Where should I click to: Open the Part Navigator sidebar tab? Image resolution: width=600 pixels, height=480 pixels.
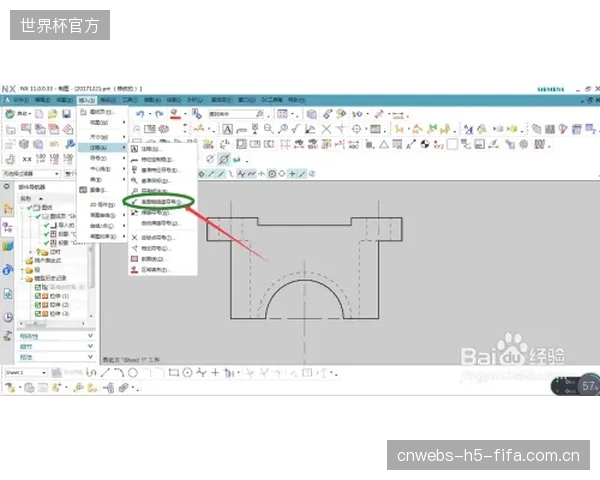pyautogui.click(x=8, y=228)
